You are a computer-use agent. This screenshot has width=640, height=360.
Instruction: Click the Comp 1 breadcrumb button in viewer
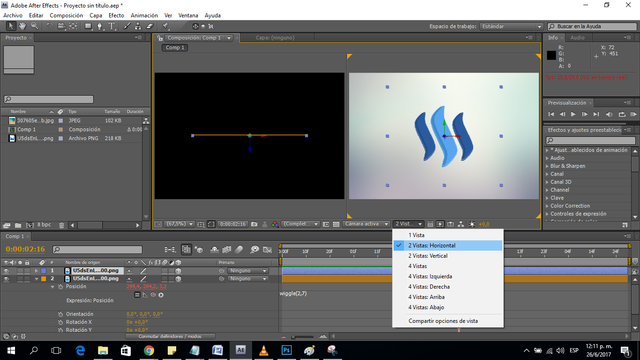pos(175,48)
